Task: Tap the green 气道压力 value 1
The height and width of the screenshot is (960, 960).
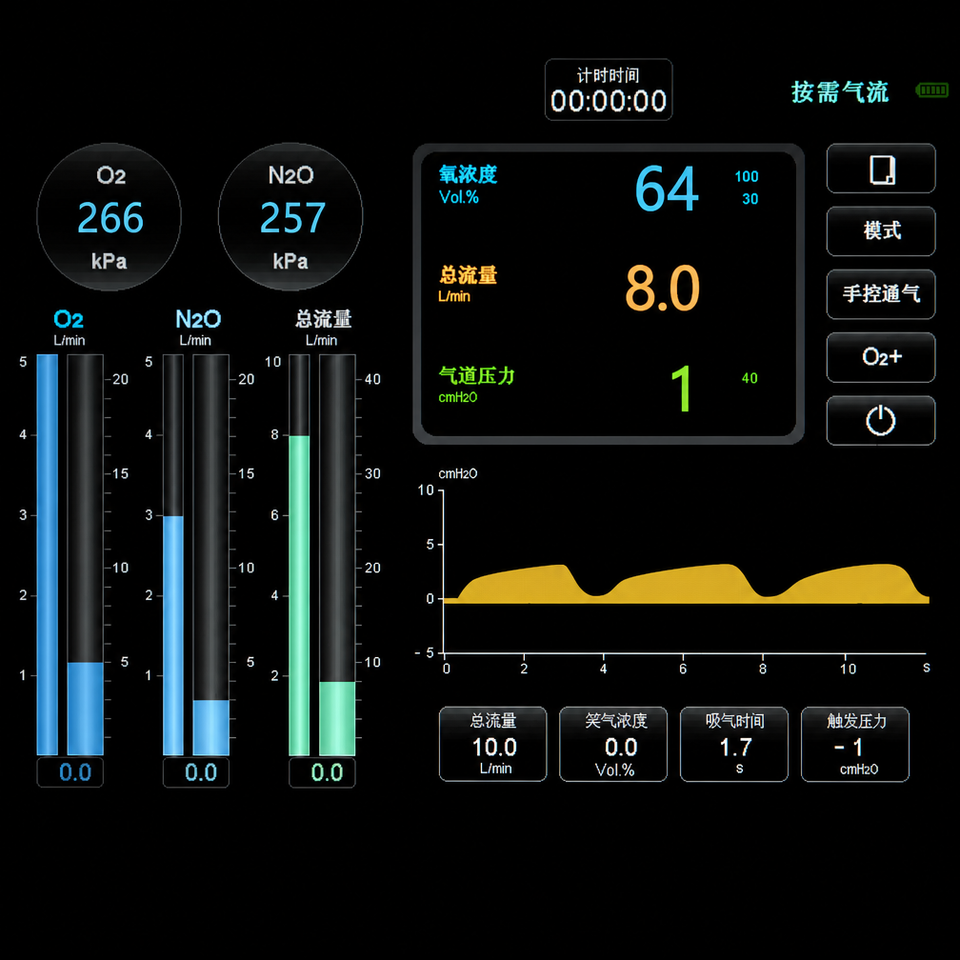Action: (x=681, y=388)
